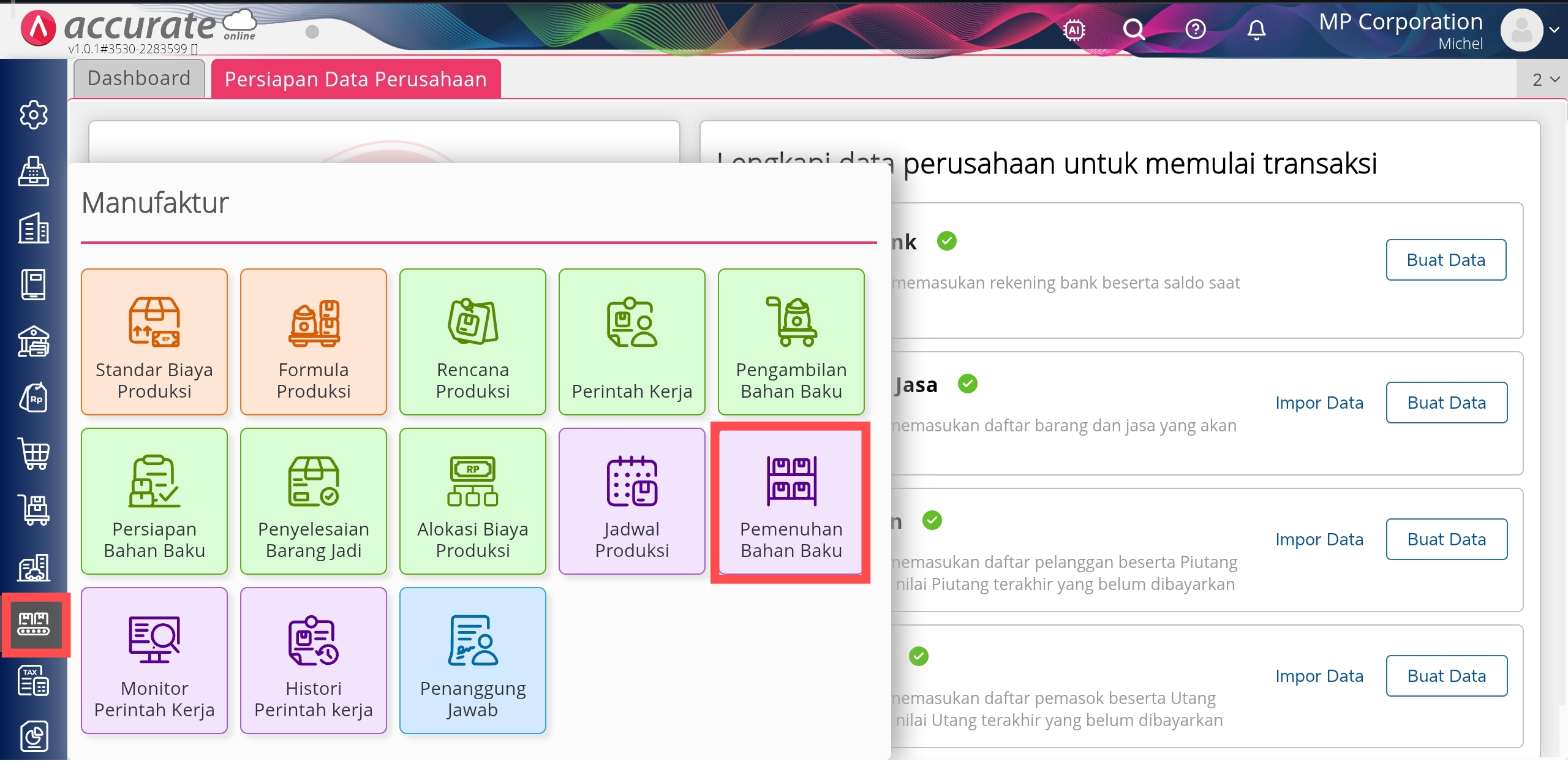
Task: Click Impor Data for Barang & Jasa
Action: click(1319, 403)
